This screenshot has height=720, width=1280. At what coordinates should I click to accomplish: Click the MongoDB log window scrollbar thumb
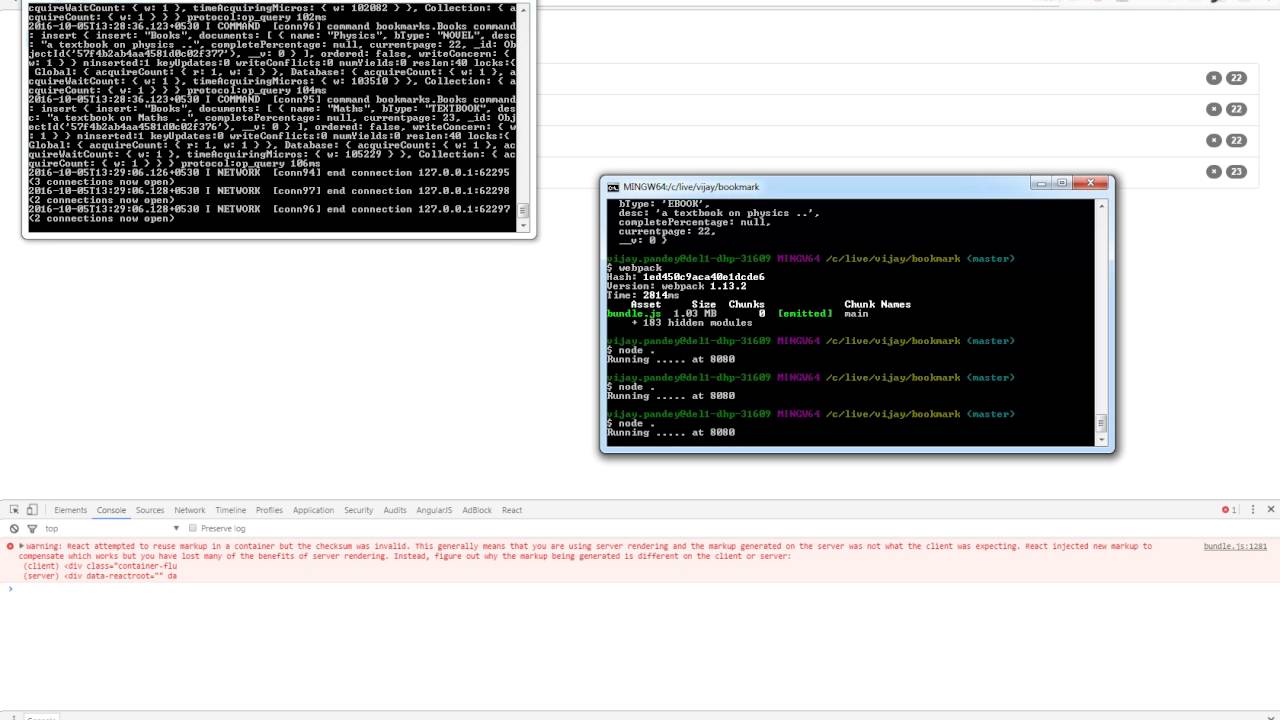click(x=523, y=211)
